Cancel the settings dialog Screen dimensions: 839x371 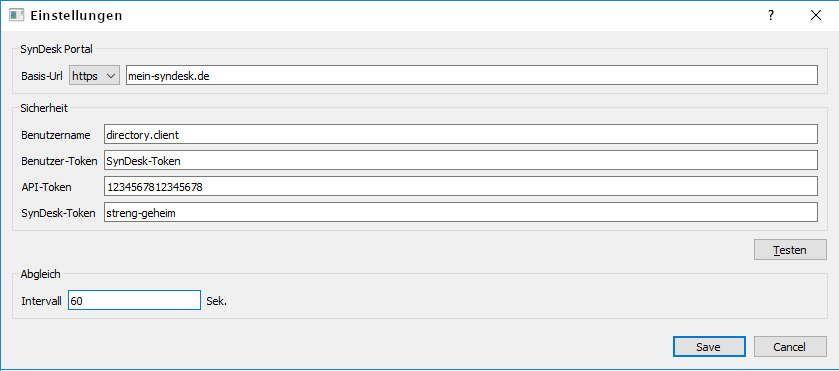790,347
